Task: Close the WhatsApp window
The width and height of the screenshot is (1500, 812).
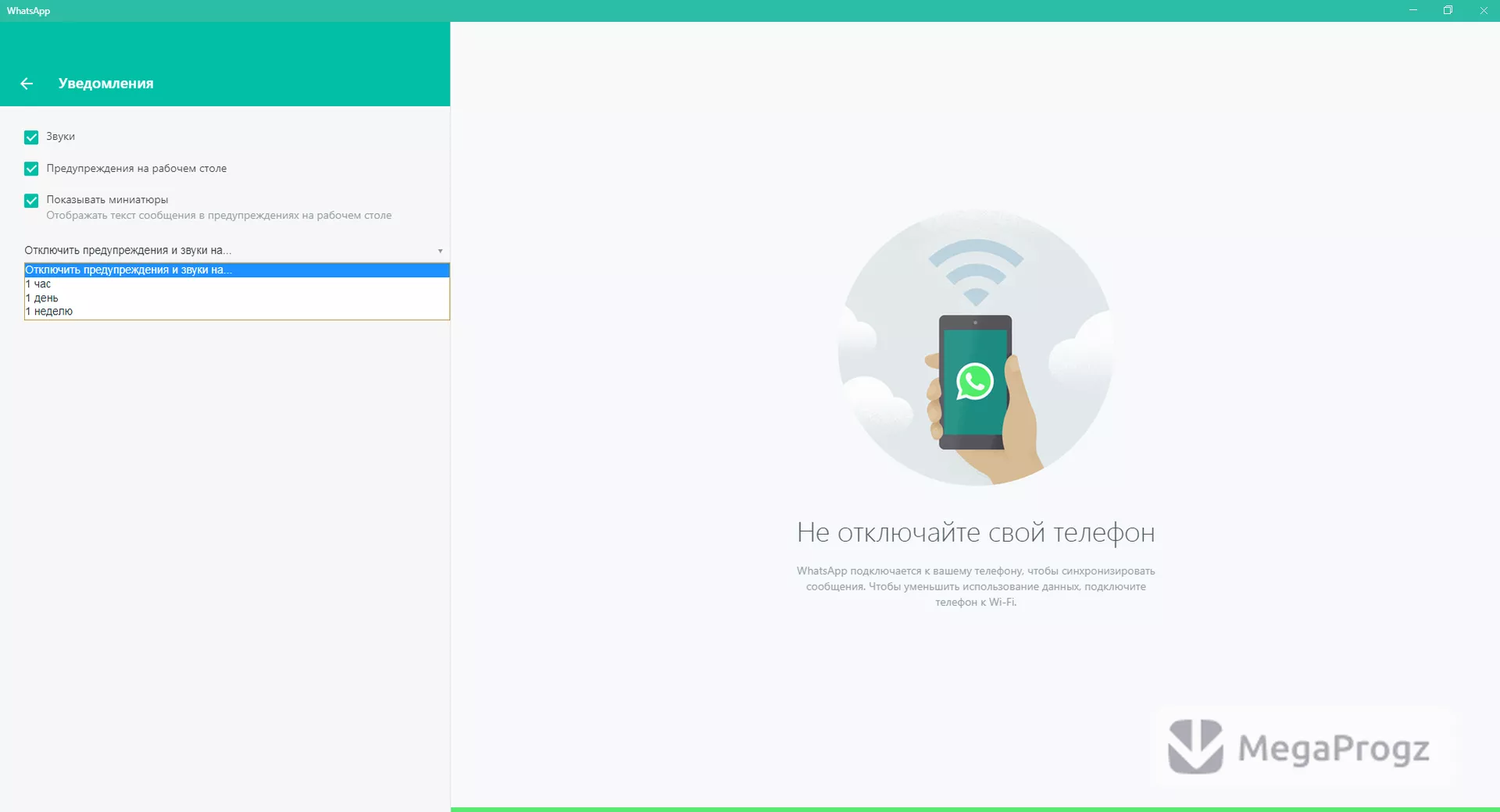Action: (1483, 10)
